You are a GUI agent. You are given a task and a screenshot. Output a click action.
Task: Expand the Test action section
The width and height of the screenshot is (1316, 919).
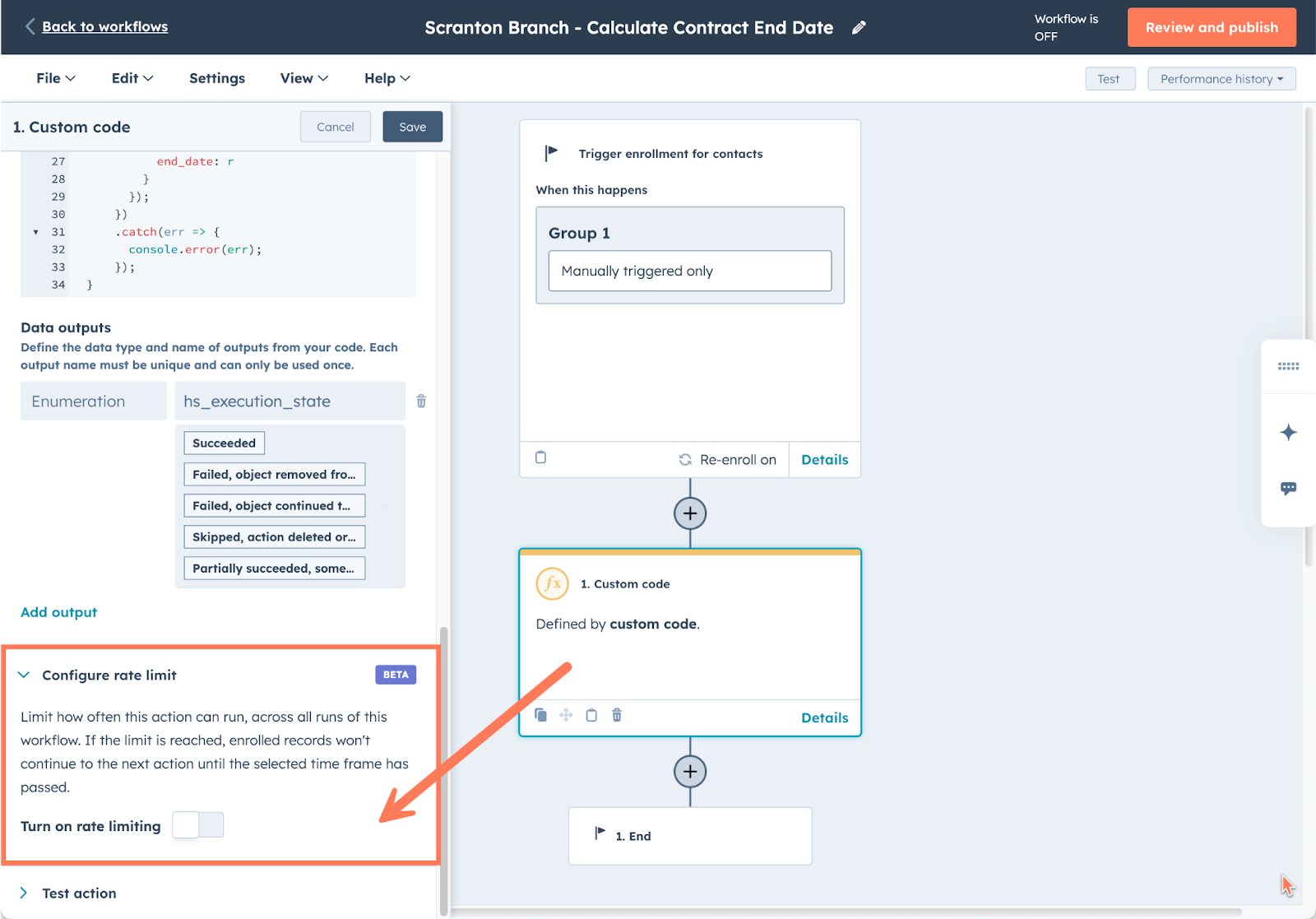24,893
